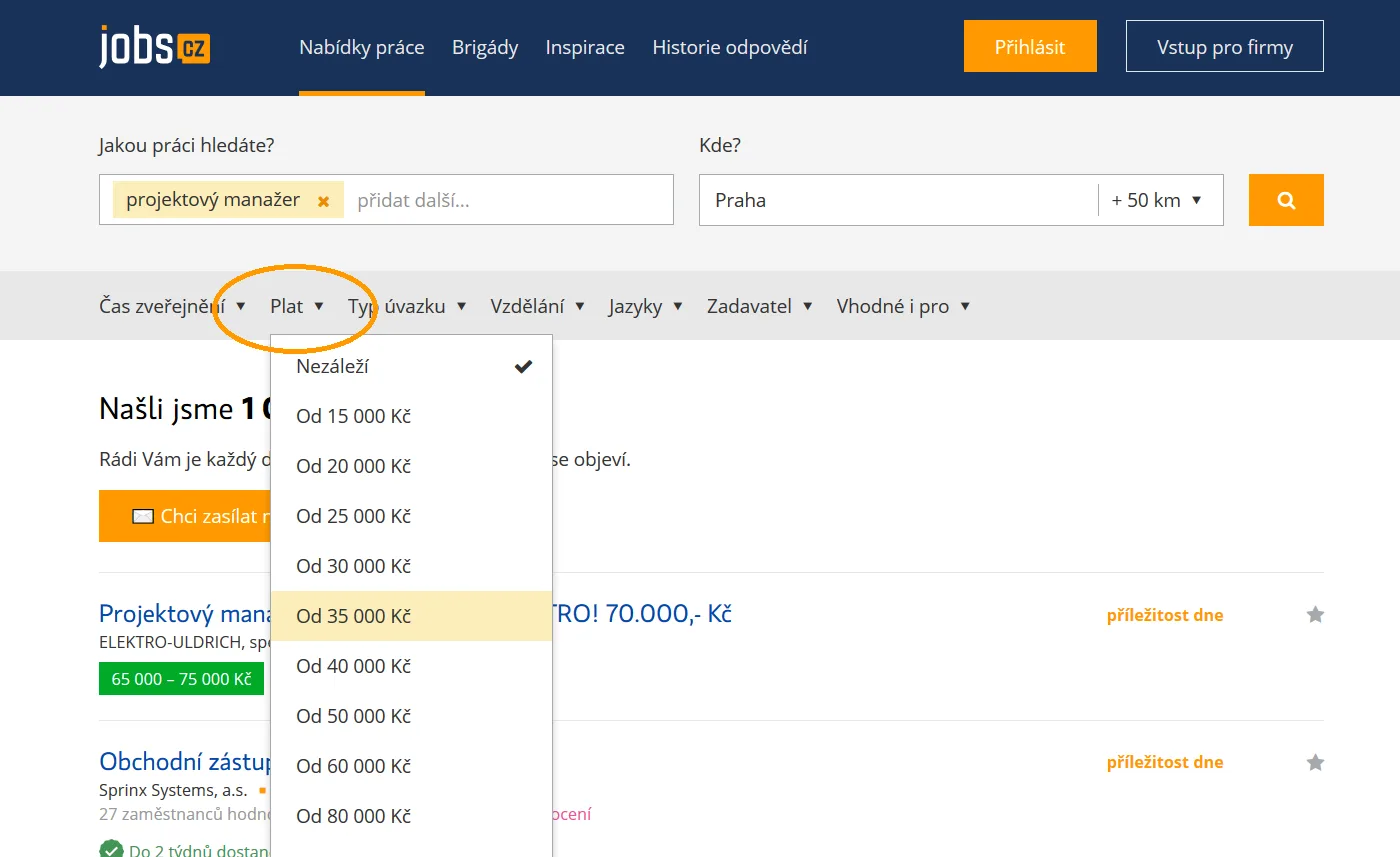The width and height of the screenshot is (1400, 857).
Task: Select salary Od 50 000 Kč
Action: (411, 716)
